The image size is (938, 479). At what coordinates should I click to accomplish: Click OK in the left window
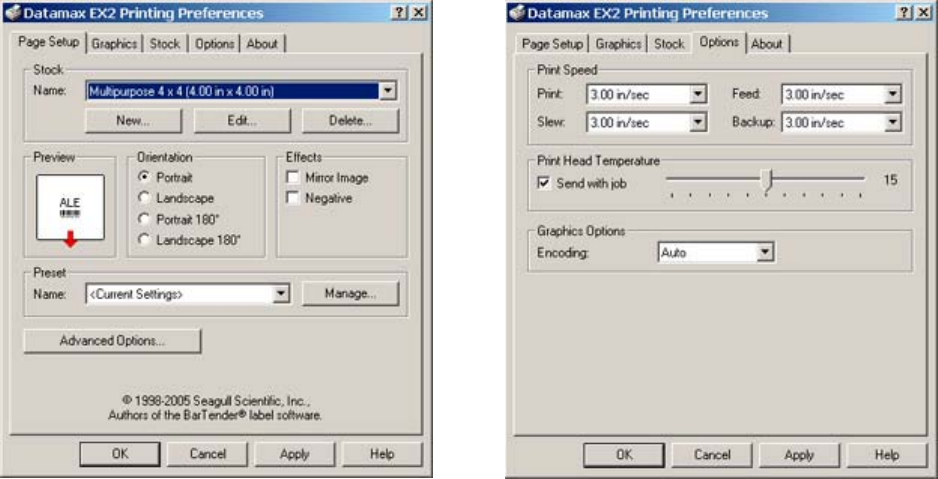click(x=120, y=454)
